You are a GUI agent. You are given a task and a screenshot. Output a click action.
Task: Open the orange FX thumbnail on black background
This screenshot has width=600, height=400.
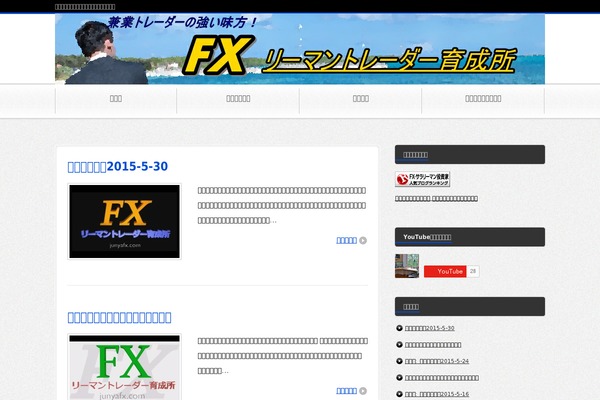click(x=124, y=221)
